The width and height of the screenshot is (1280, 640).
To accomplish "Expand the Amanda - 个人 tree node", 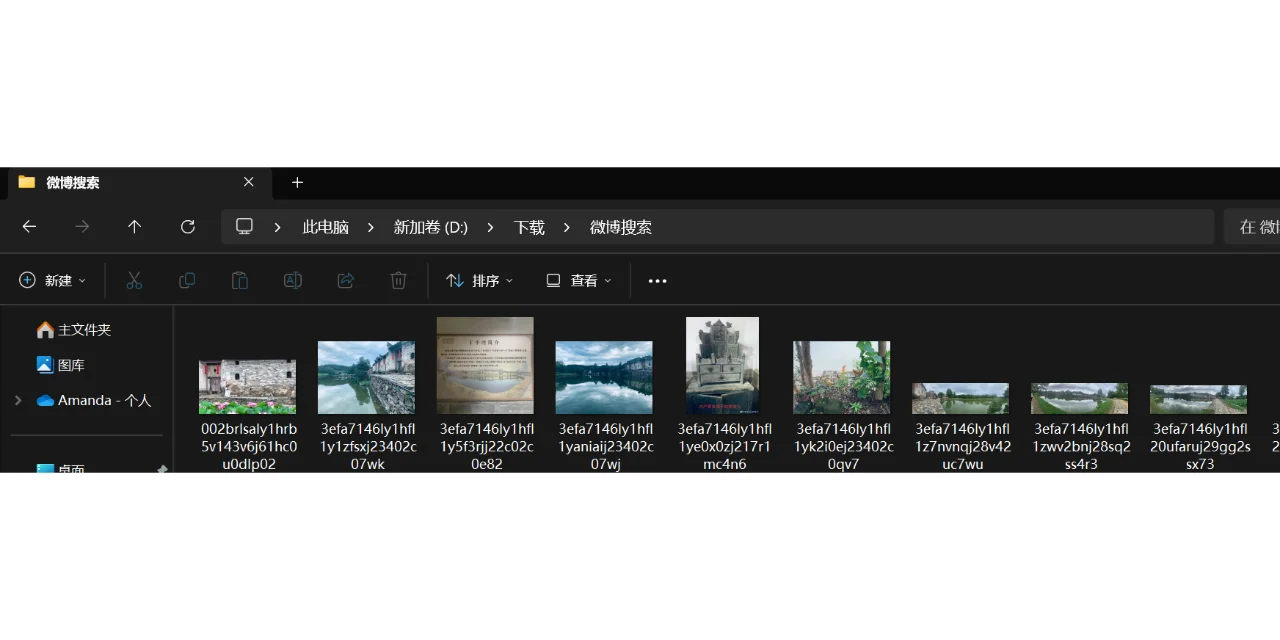I will pos(17,400).
